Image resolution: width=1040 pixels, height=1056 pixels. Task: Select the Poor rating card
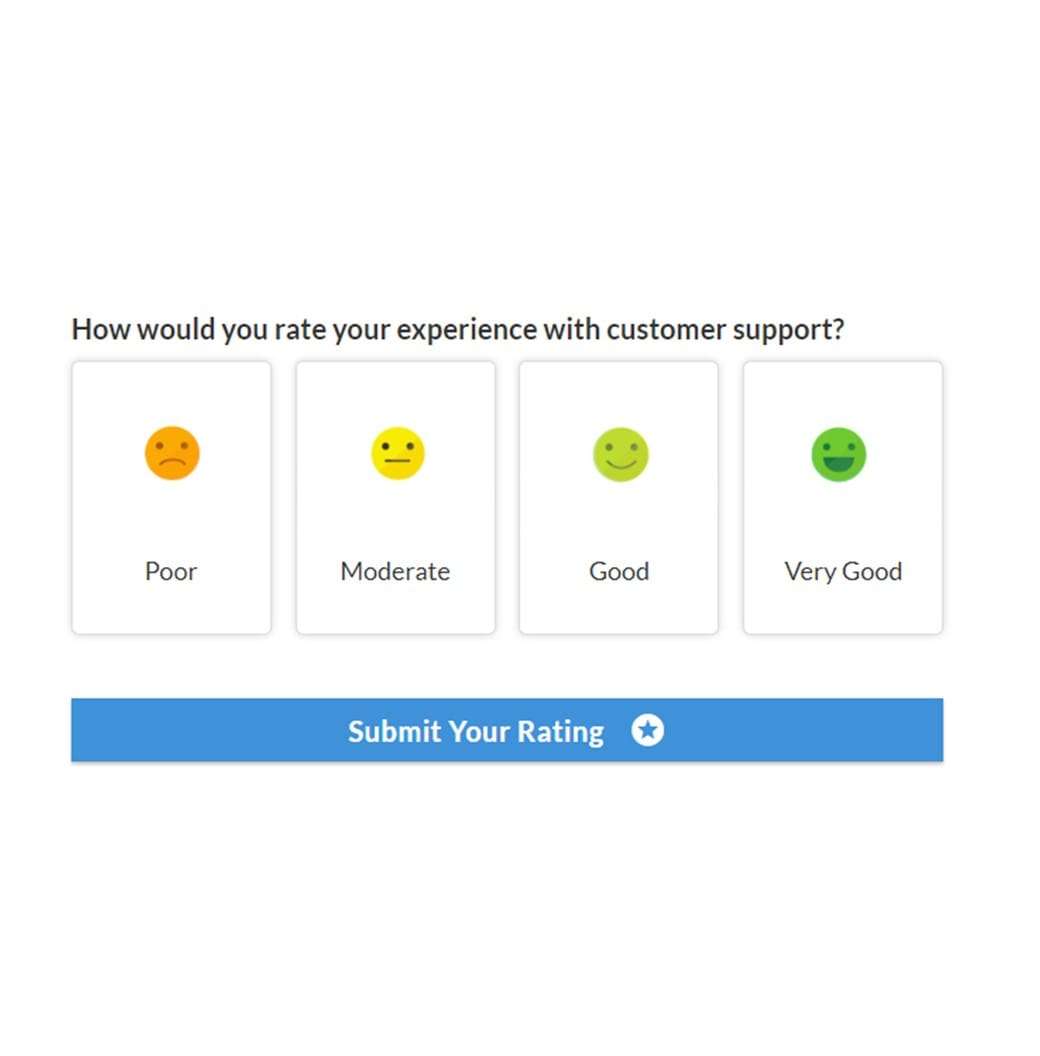pyautogui.click(x=171, y=498)
